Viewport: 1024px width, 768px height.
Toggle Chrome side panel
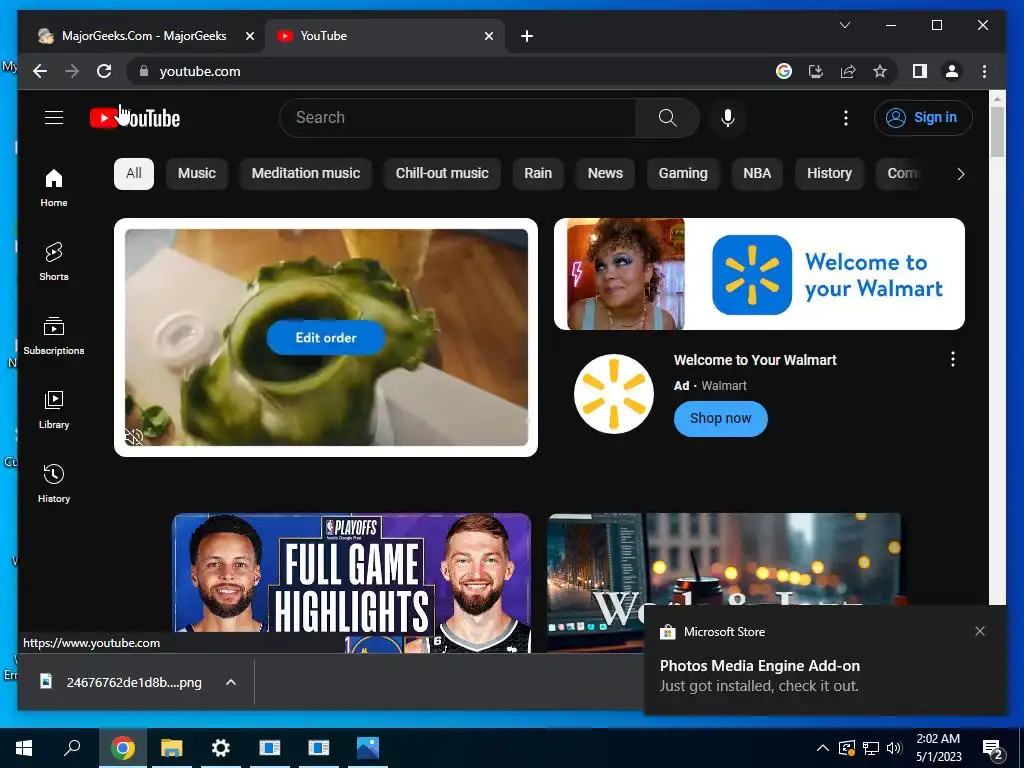[x=920, y=71]
